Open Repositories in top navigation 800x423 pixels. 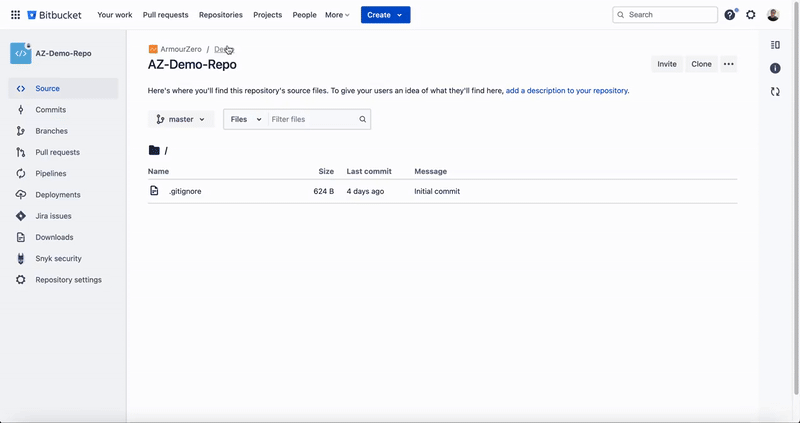click(221, 15)
